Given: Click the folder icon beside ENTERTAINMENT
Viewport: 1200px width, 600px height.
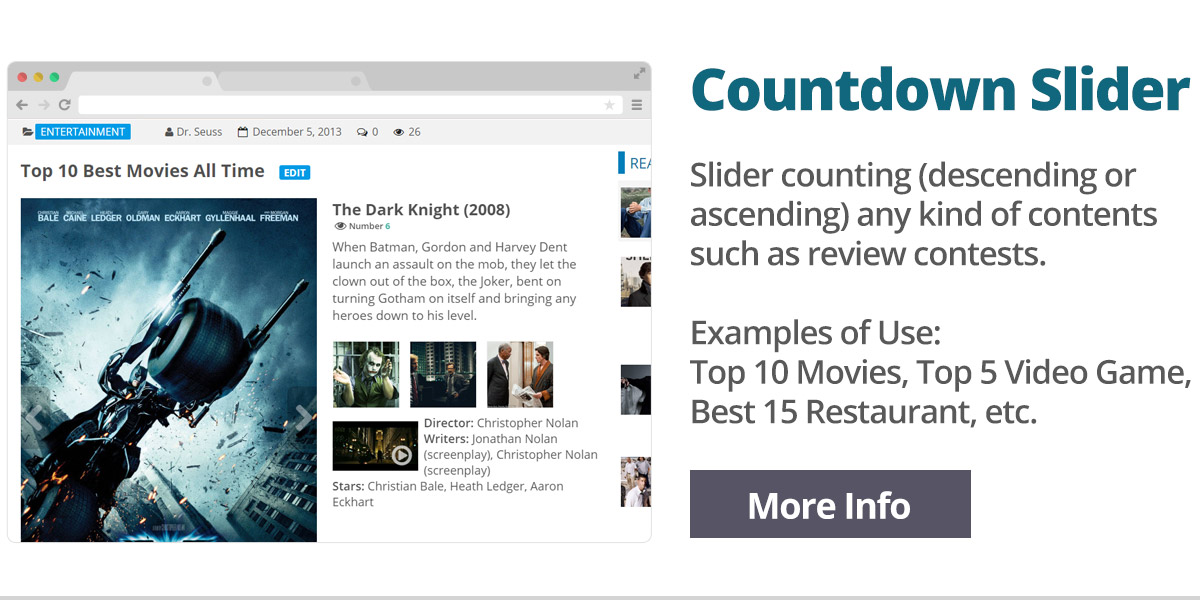Looking at the screenshot, I should point(27,132).
